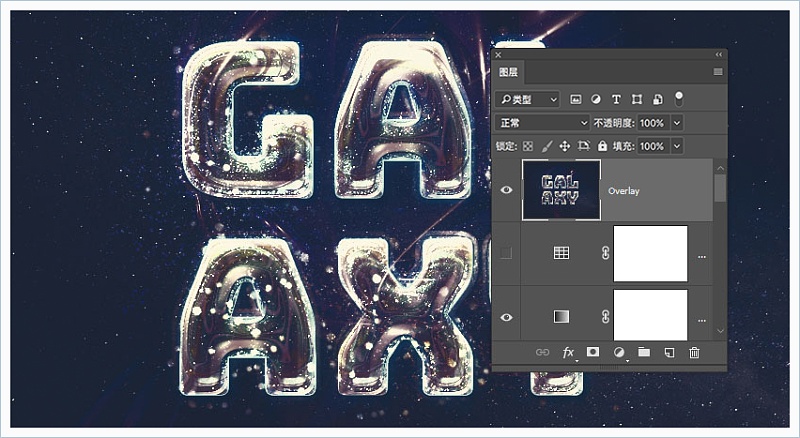The height and width of the screenshot is (438, 800).
Task: Hide the Overlay layer
Action: click(x=506, y=189)
